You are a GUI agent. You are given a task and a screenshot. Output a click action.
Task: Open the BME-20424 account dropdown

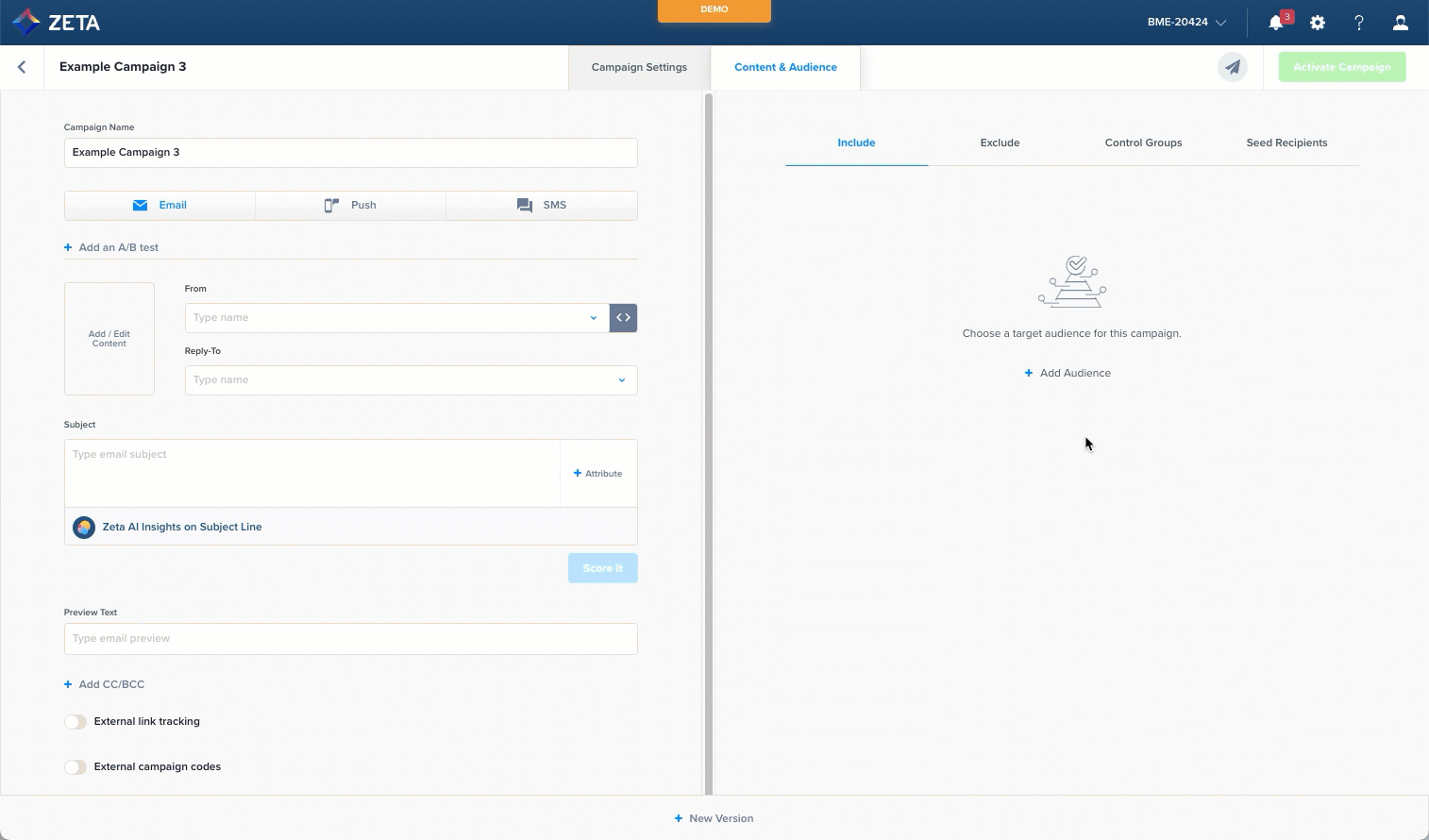pyautogui.click(x=1186, y=23)
